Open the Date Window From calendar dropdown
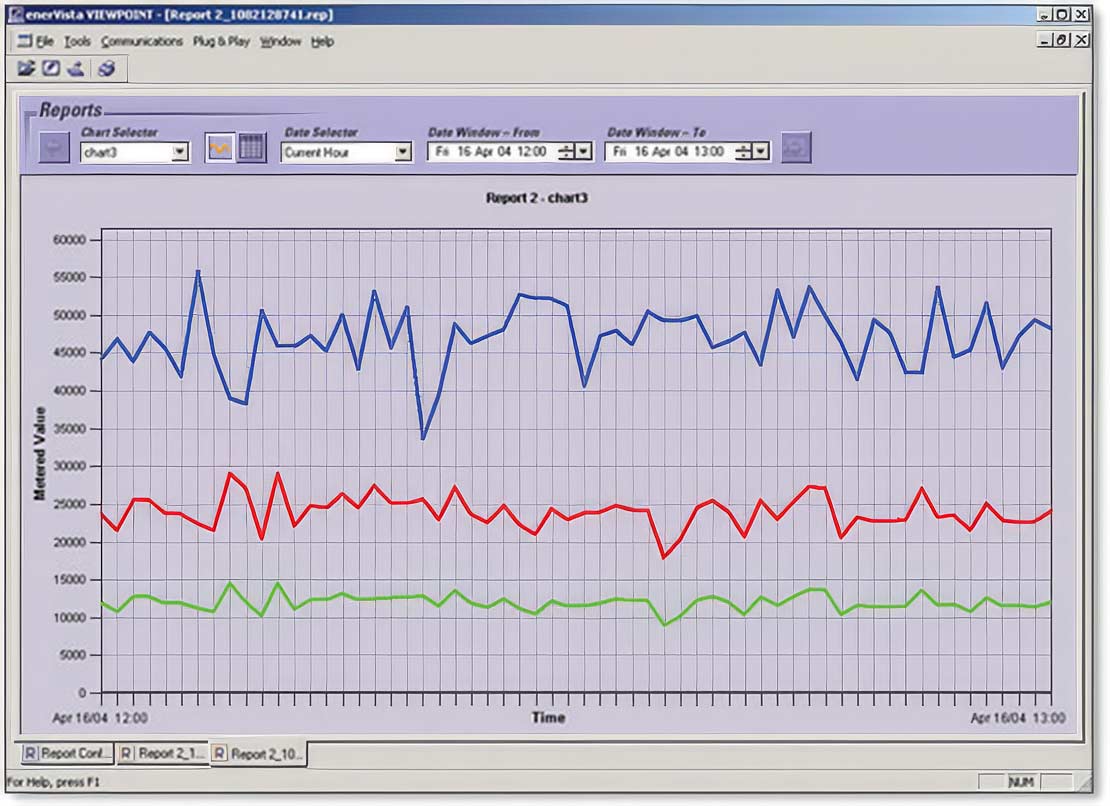This screenshot has width=1110, height=806. coord(584,151)
